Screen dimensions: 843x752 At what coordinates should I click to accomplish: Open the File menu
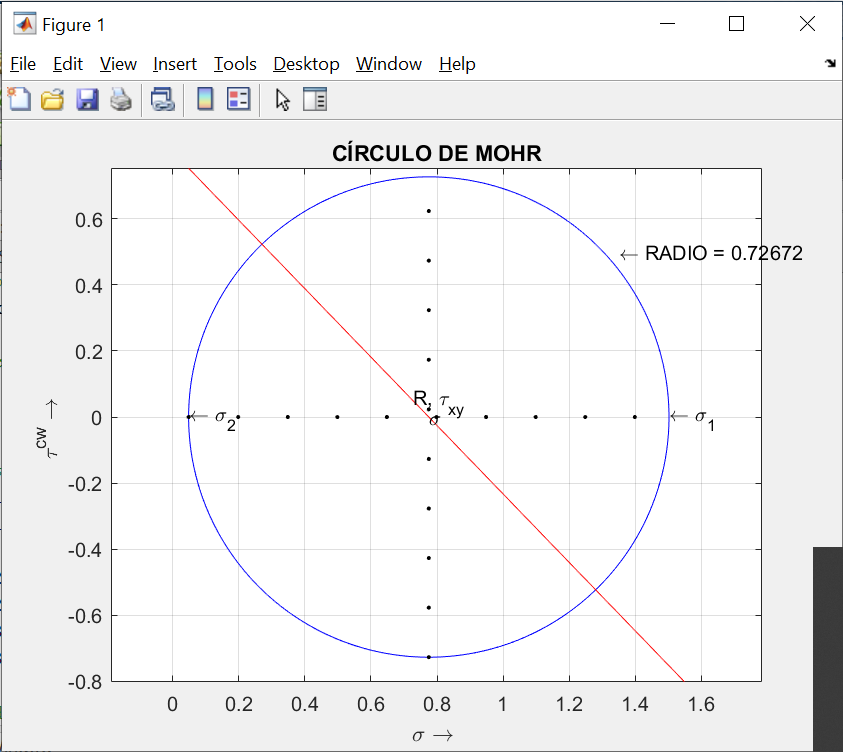[23, 64]
